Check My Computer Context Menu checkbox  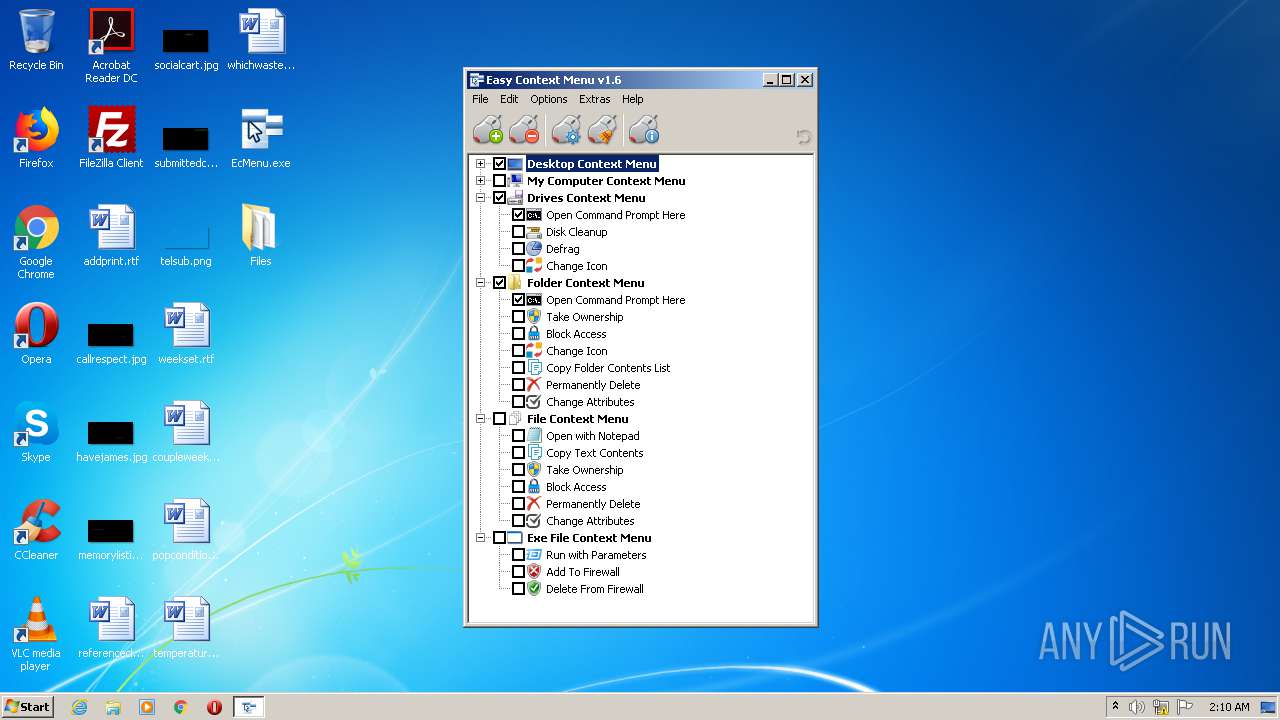click(x=500, y=181)
